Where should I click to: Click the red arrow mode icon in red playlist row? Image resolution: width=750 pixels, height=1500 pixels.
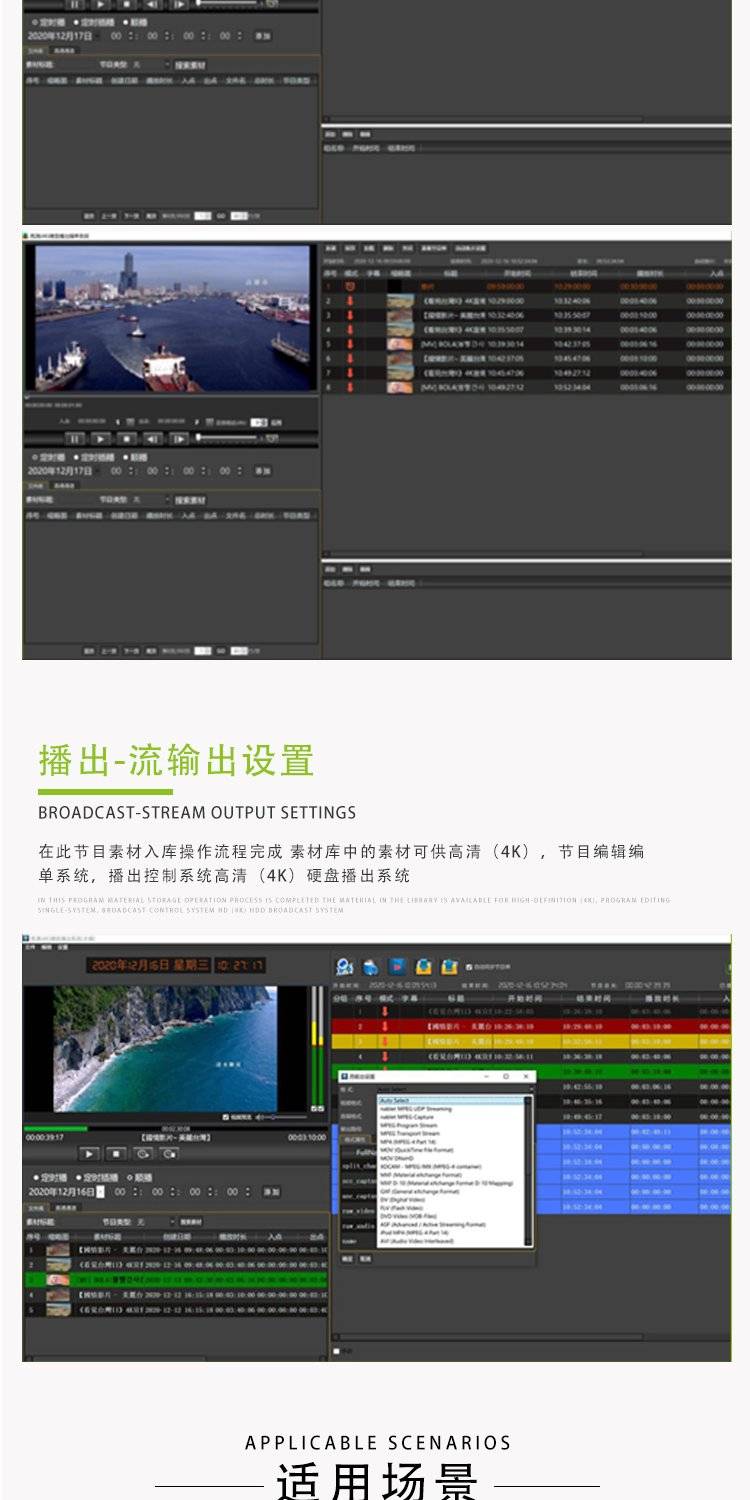pos(385,1026)
